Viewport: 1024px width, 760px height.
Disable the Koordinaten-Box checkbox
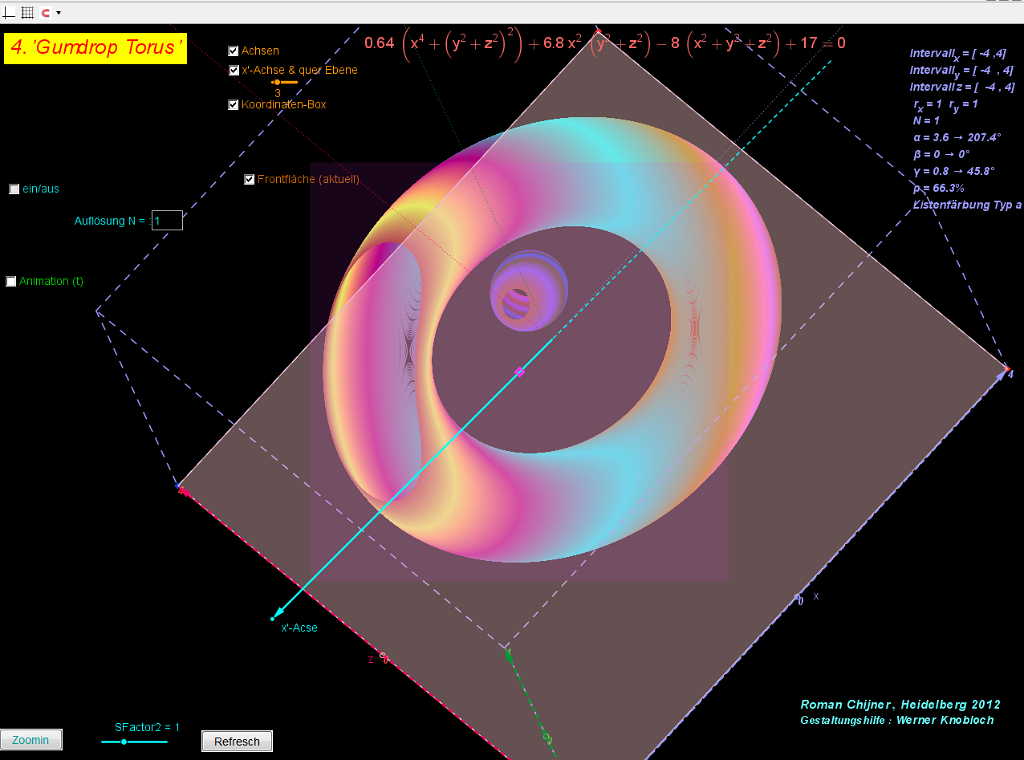coord(233,105)
